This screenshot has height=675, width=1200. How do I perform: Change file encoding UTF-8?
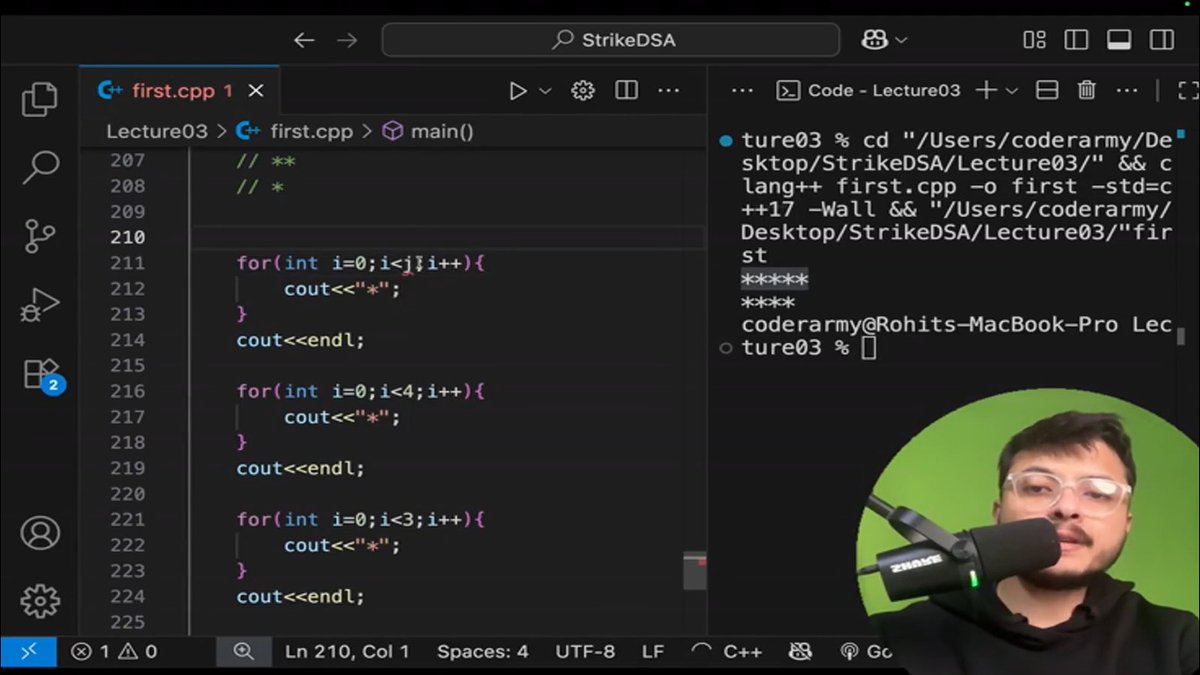click(585, 651)
